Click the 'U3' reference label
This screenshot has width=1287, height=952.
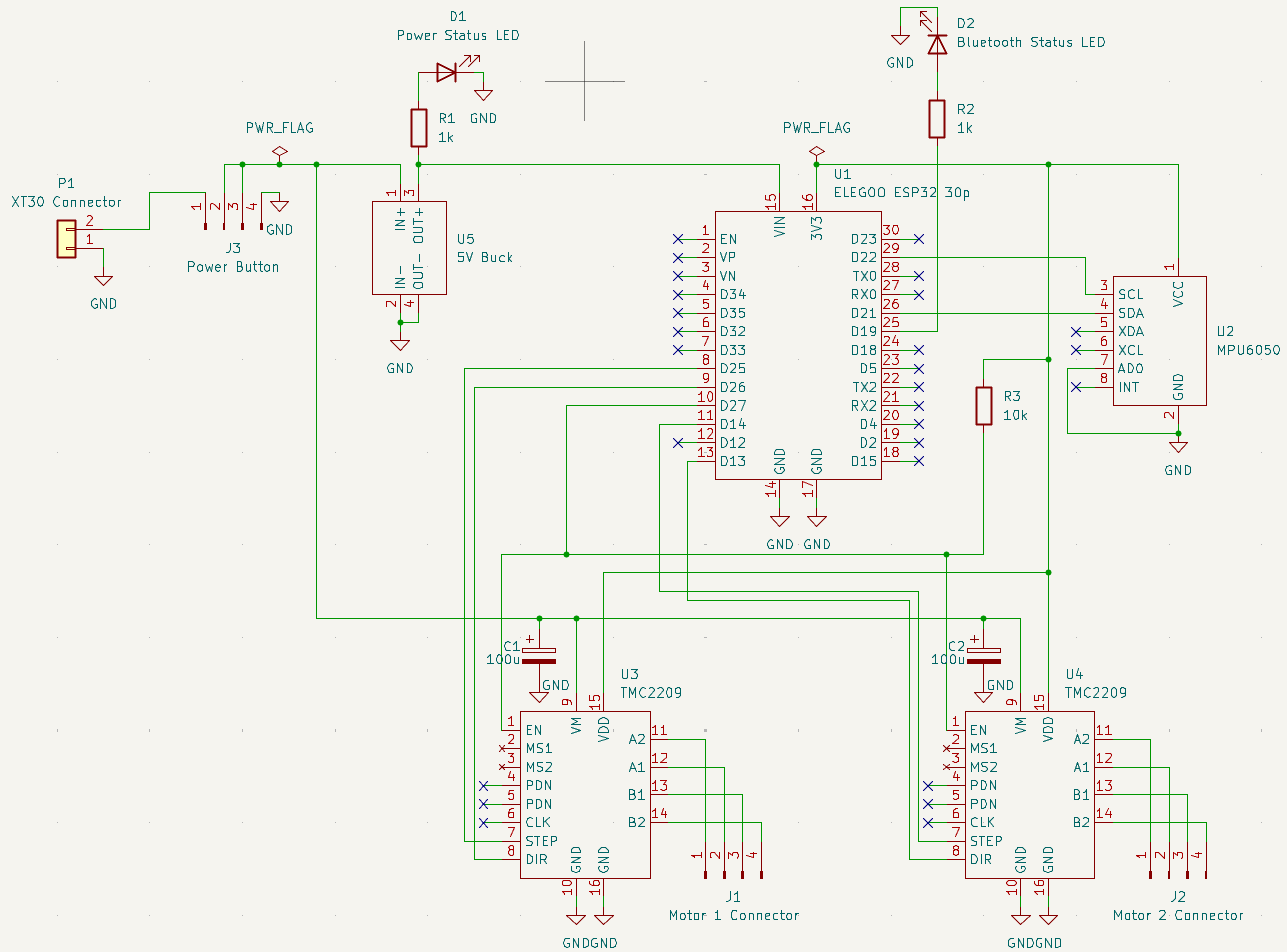(x=629, y=674)
